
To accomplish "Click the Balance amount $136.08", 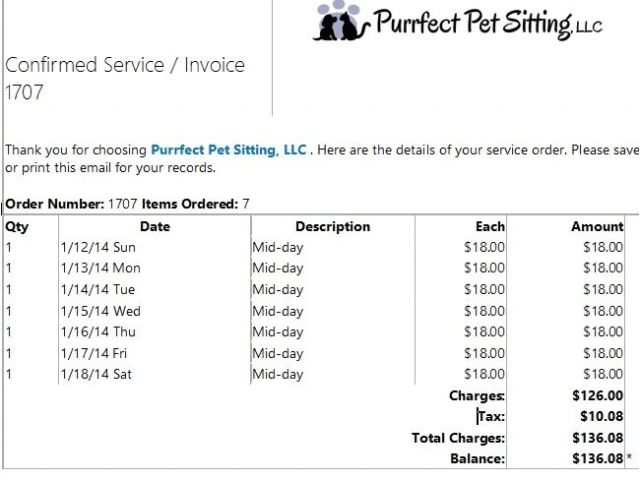I will point(598,459).
